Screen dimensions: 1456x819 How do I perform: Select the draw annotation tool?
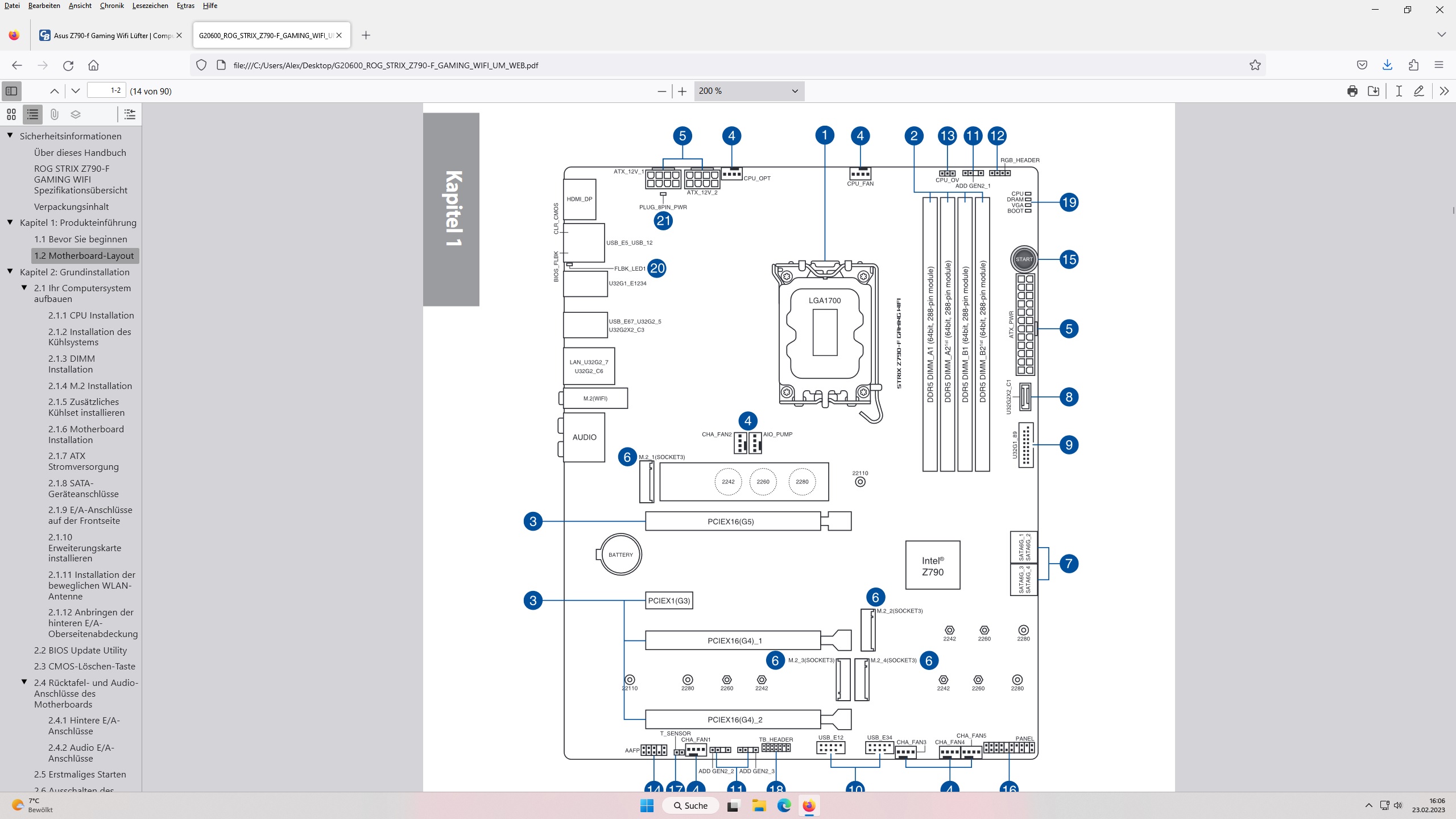click(1419, 91)
